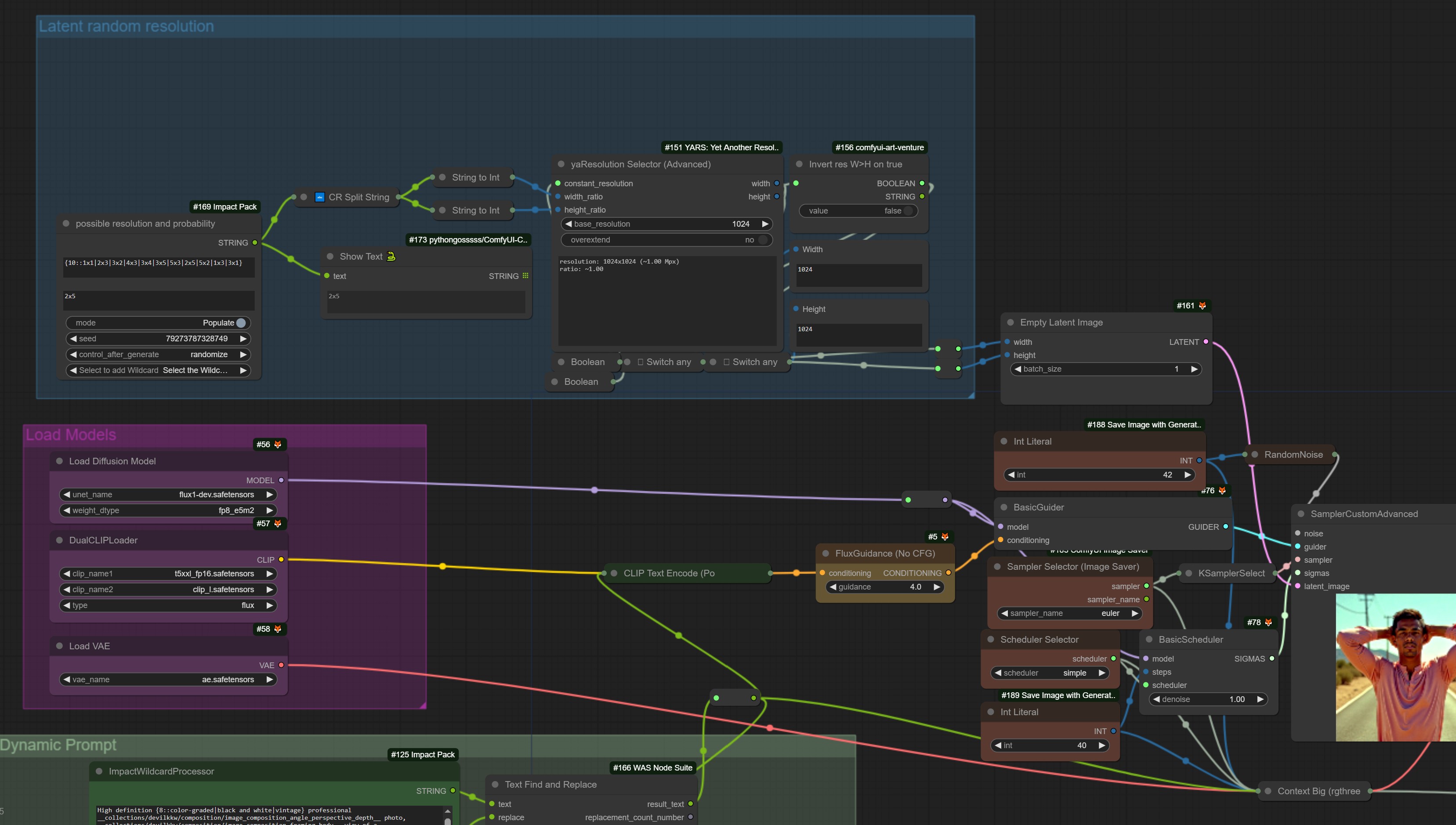Click the grid icon next to STRING output
The height and width of the screenshot is (825, 1456).
525,276
